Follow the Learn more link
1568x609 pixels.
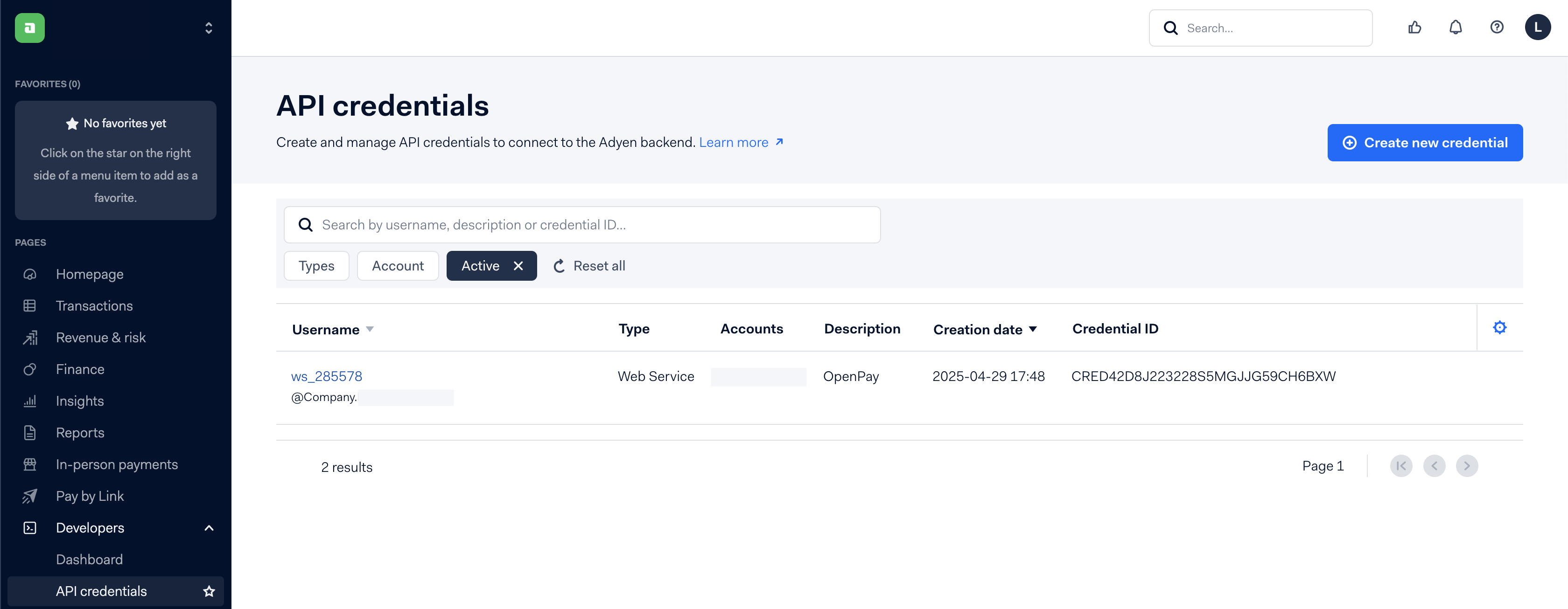(x=741, y=142)
